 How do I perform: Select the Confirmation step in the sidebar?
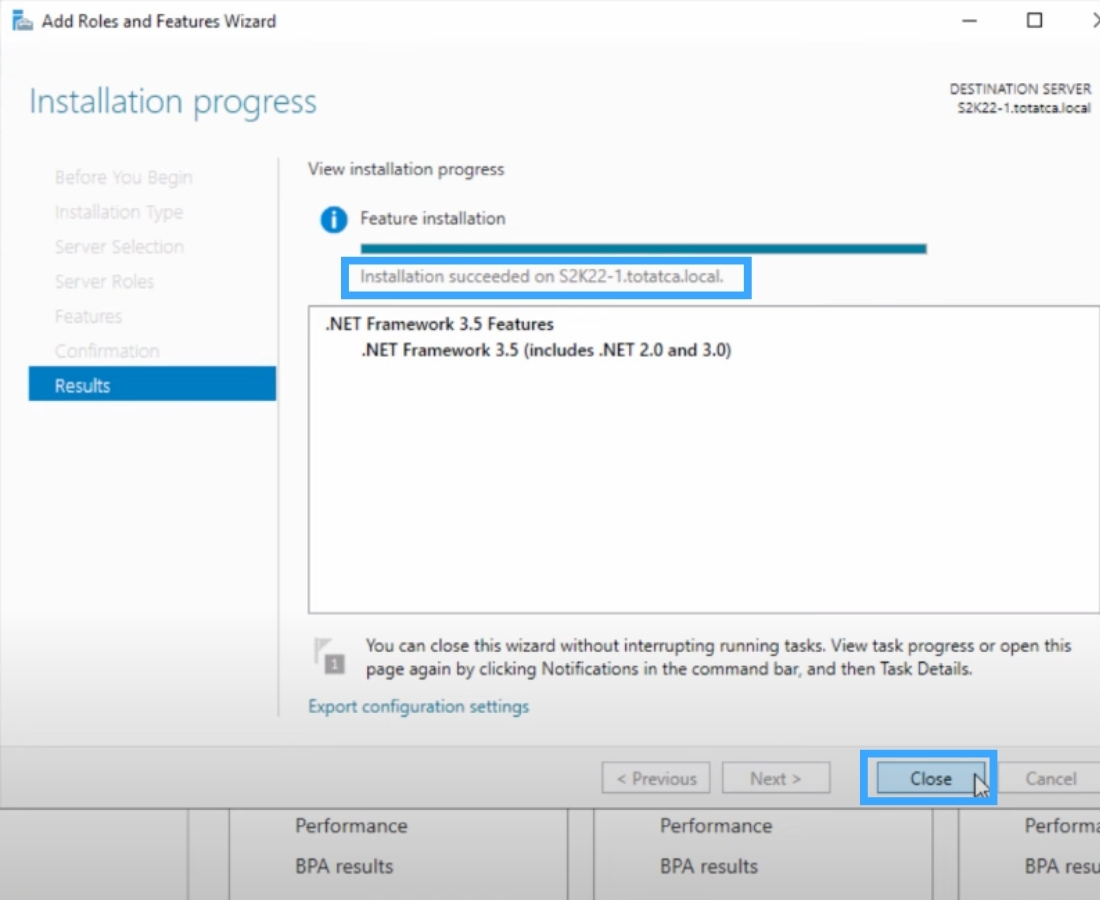click(107, 351)
